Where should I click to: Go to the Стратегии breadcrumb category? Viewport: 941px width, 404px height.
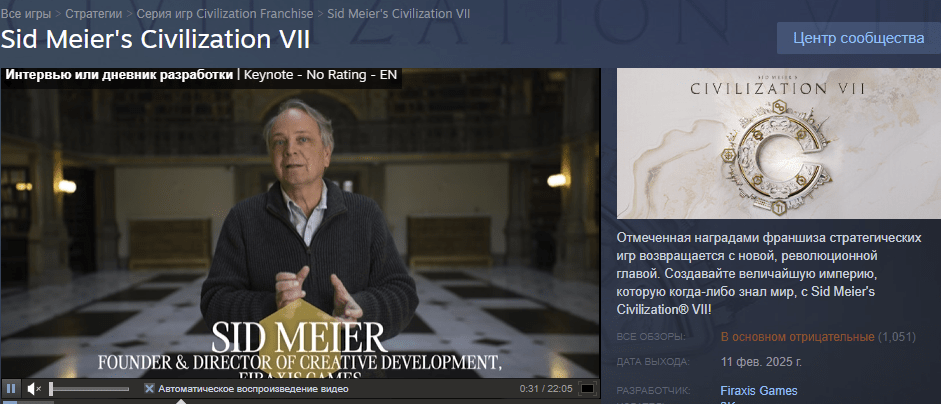[93, 13]
